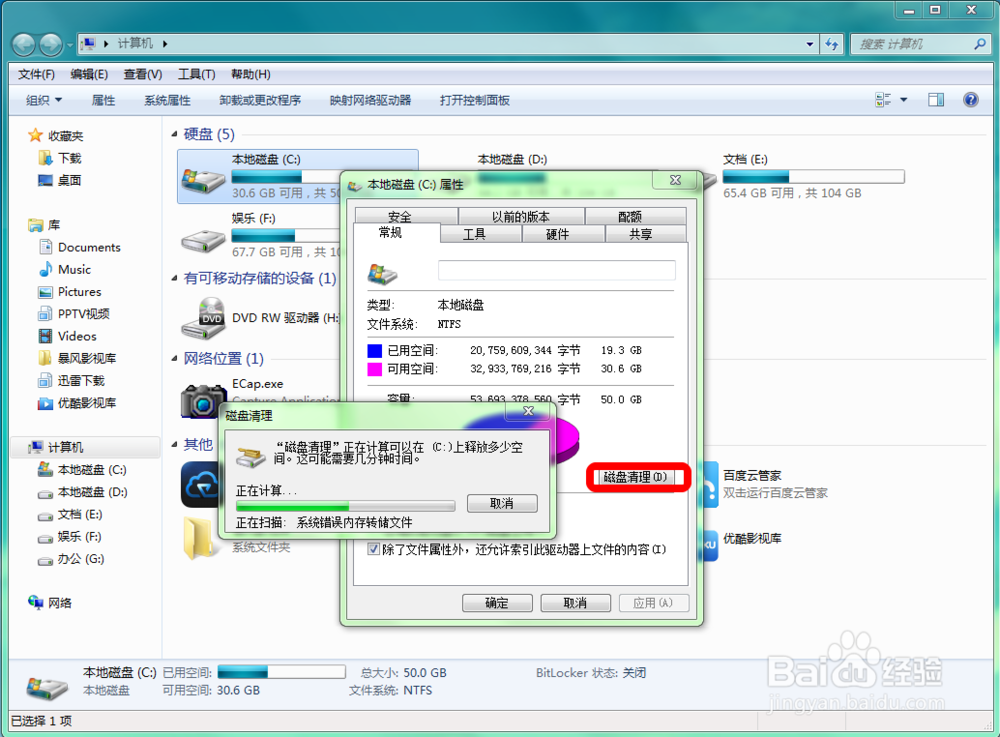Open the 编辑(E) menu
This screenshot has height=737, width=1000.
tap(89, 75)
